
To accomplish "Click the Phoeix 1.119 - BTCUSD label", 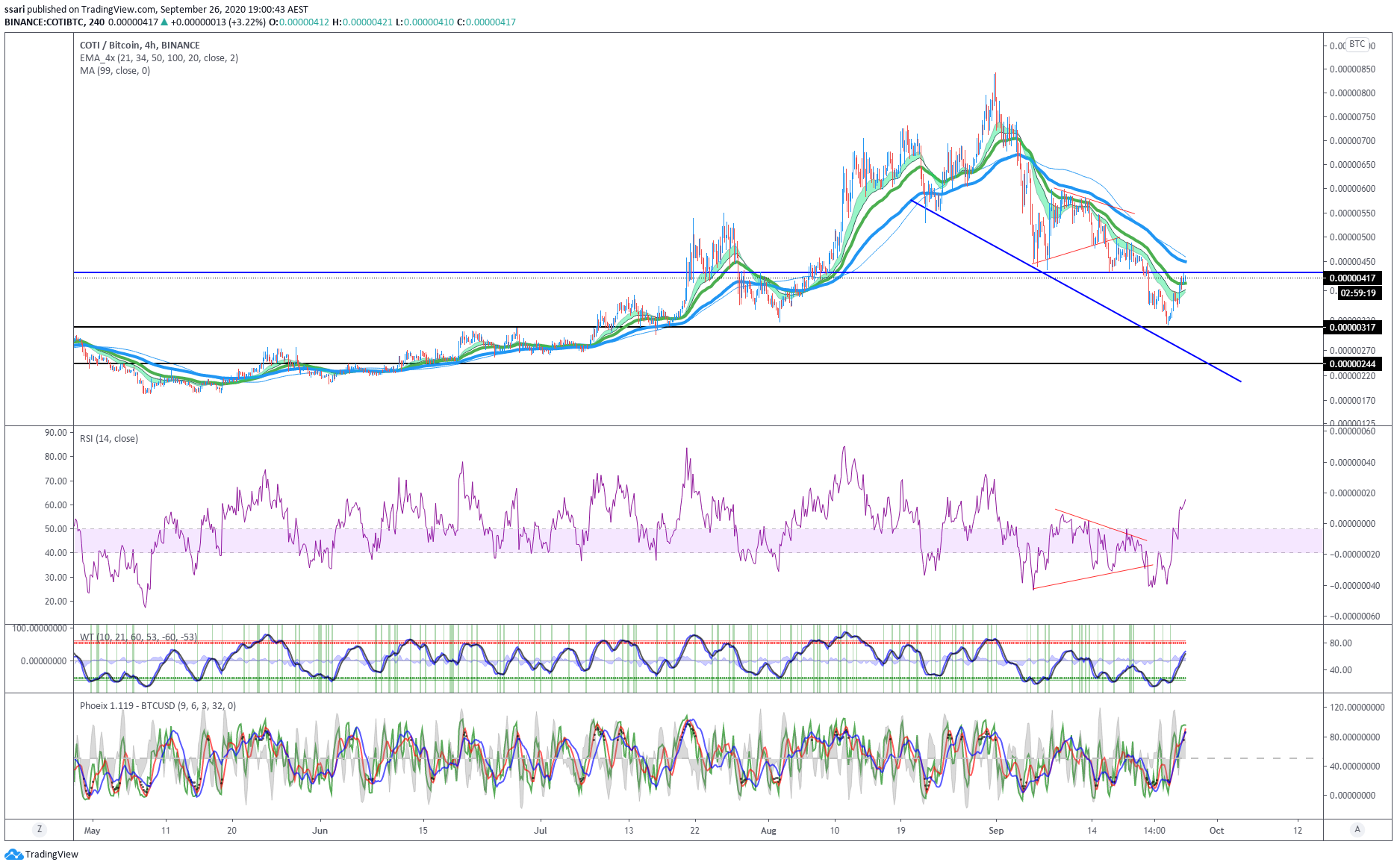I will tap(158, 705).
